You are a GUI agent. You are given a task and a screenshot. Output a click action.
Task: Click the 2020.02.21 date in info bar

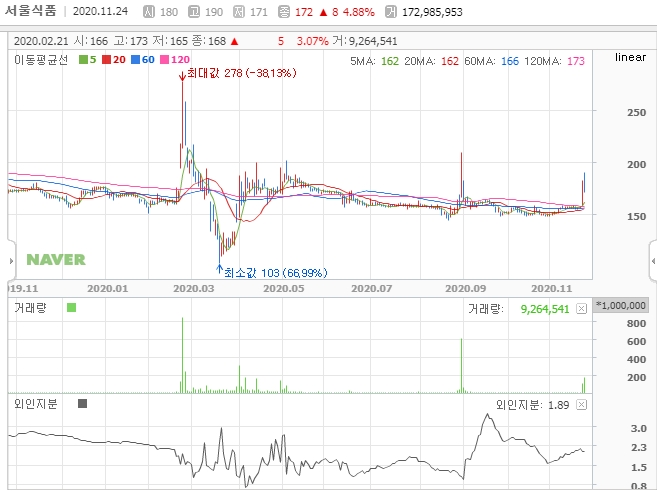41,41
